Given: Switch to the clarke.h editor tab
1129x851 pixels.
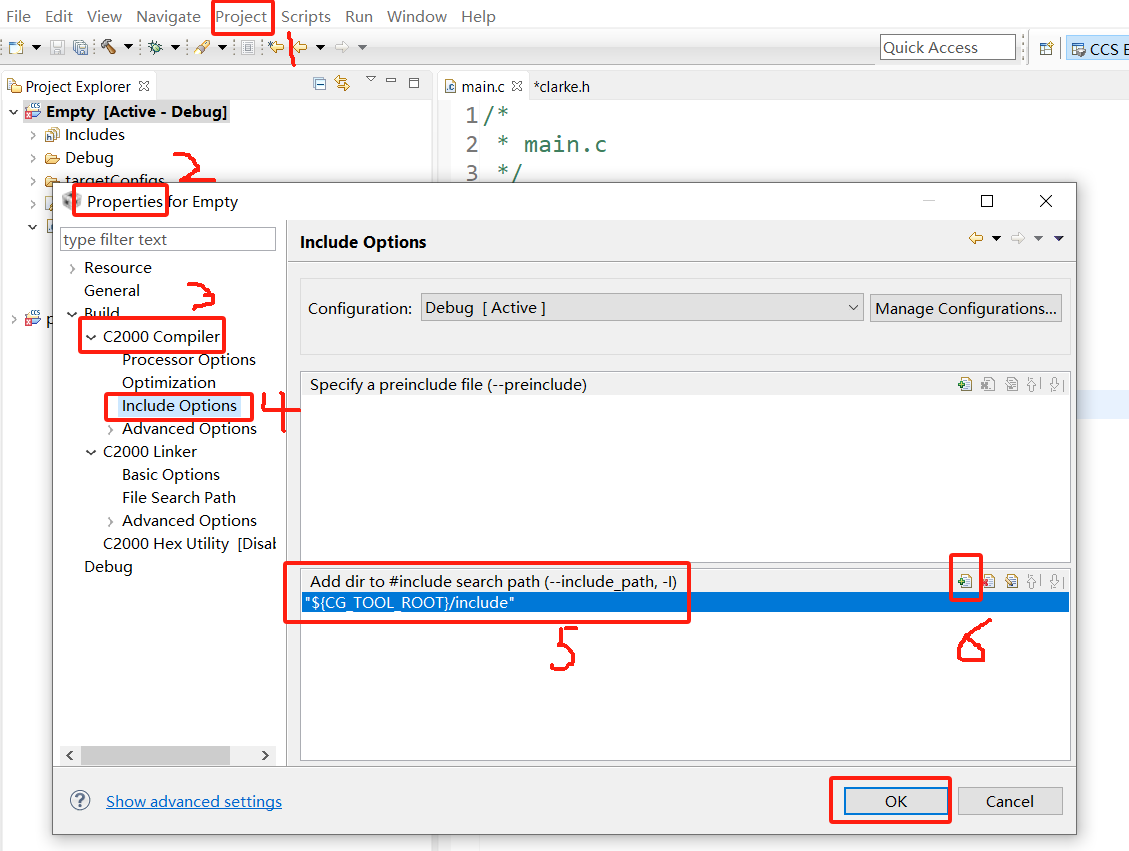Looking at the screenshot, I should [x=561, y=86].
